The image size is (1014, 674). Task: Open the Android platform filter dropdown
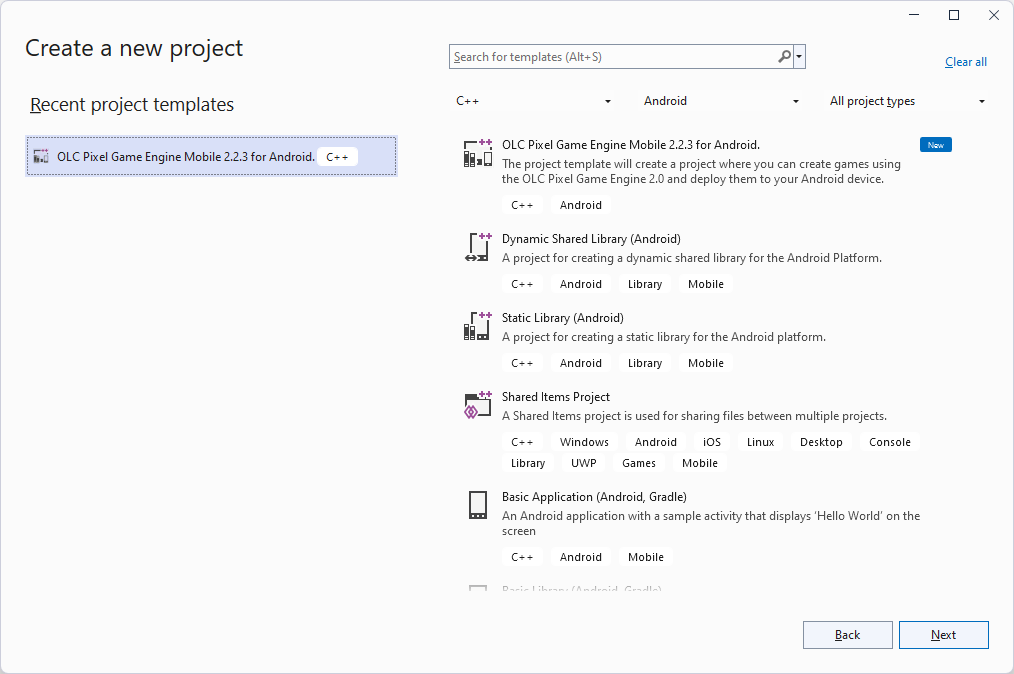coord(720,100)
